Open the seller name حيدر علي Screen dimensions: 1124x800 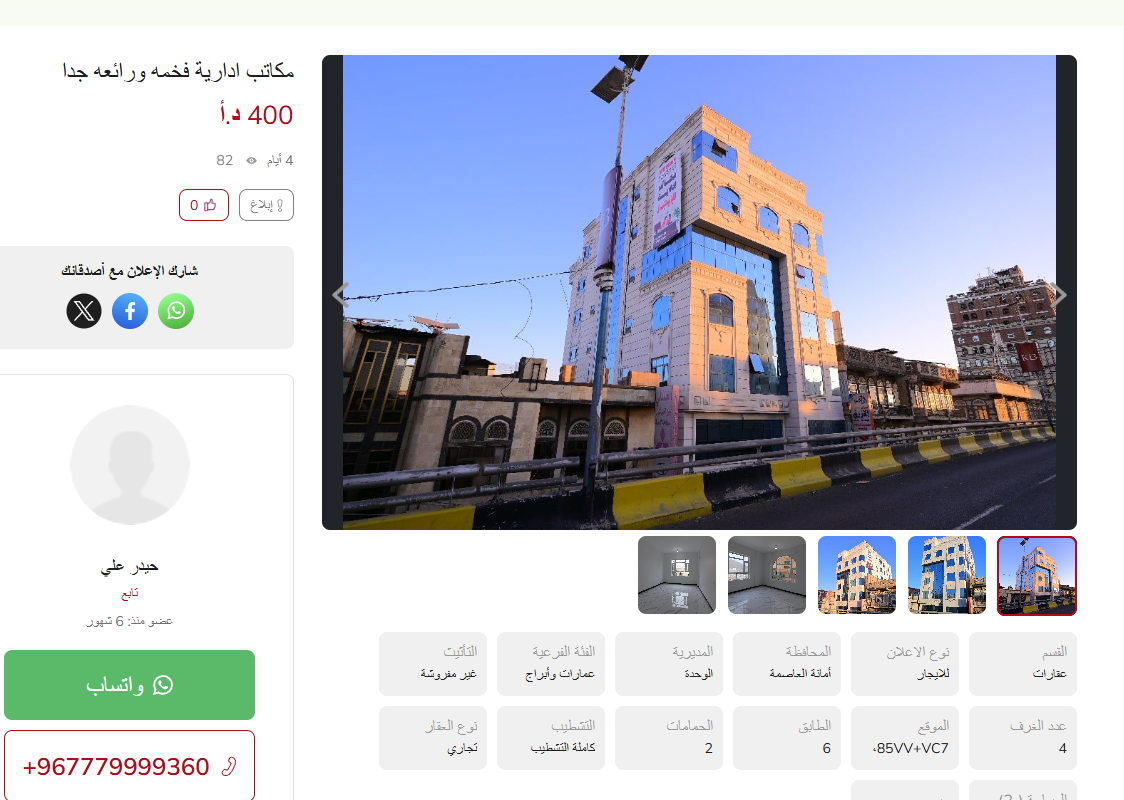tap(130, 566)
